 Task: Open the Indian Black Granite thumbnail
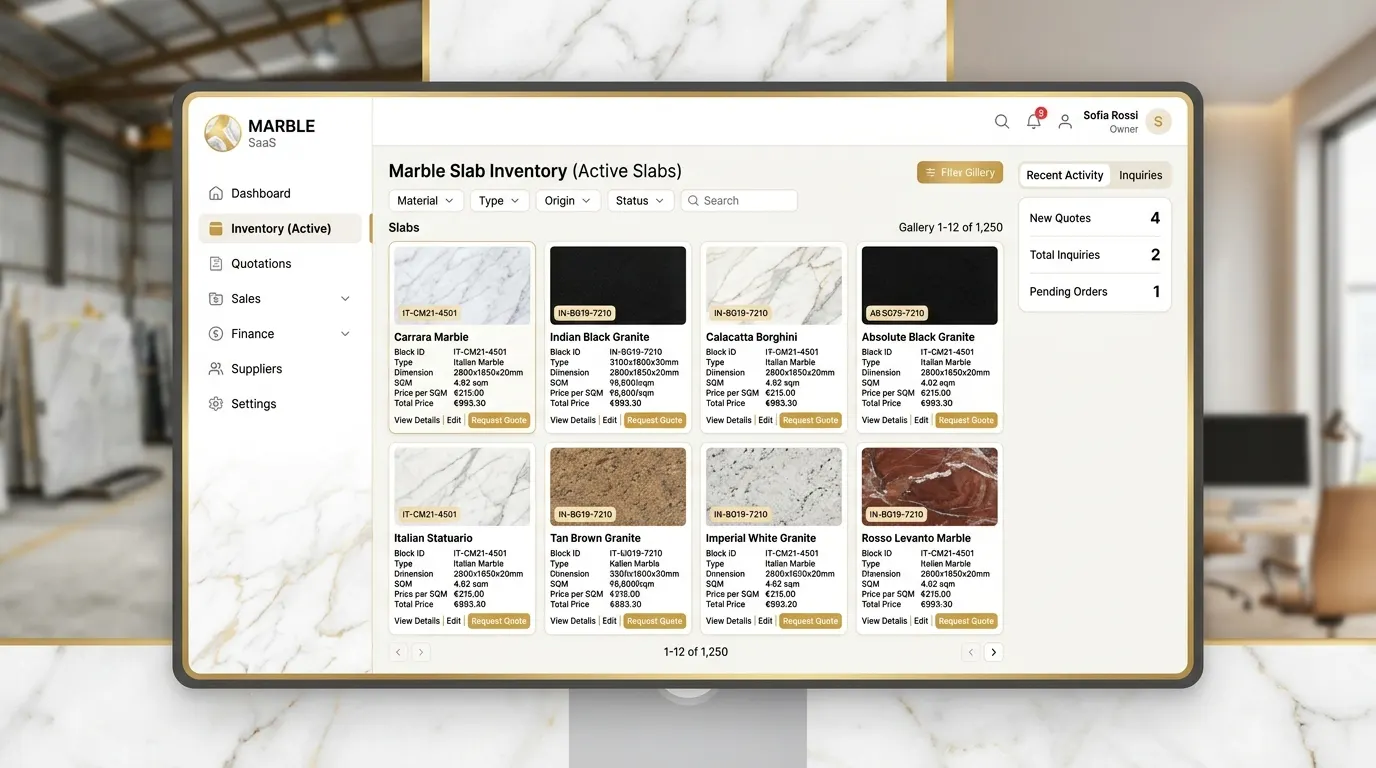[x=618, y=285]
